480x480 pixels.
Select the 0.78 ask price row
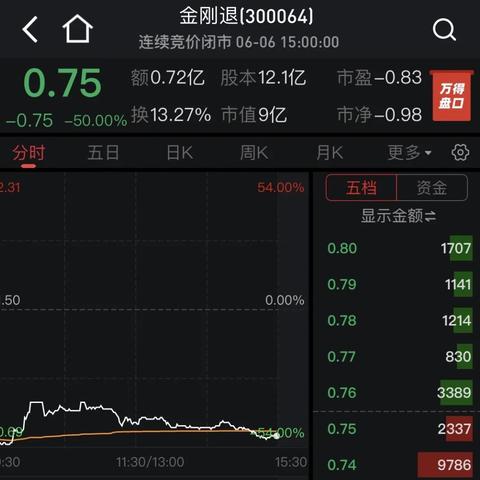pos(399,321)
